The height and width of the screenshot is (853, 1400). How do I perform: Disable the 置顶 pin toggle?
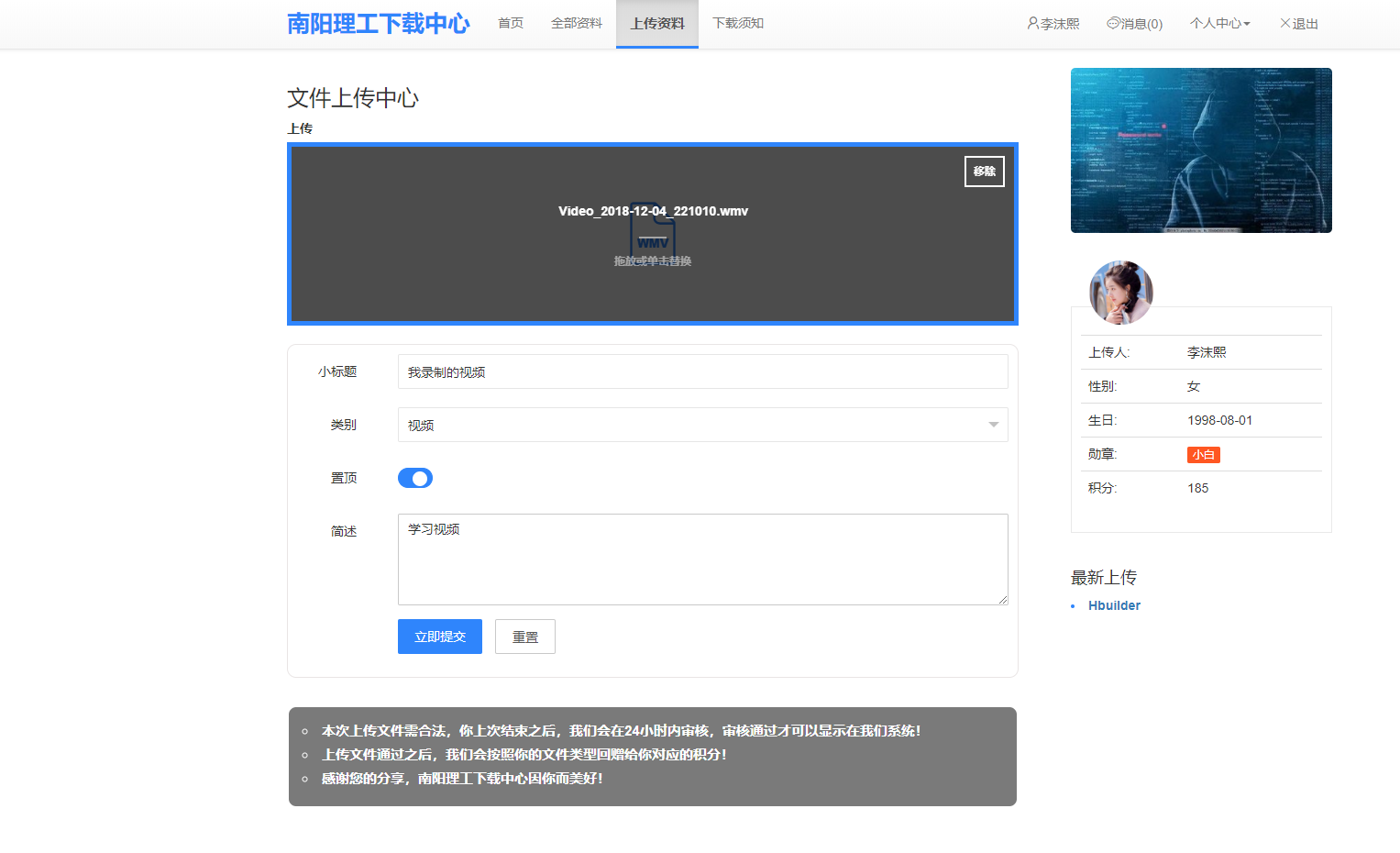pyautogui.click(x=414, y=477)
